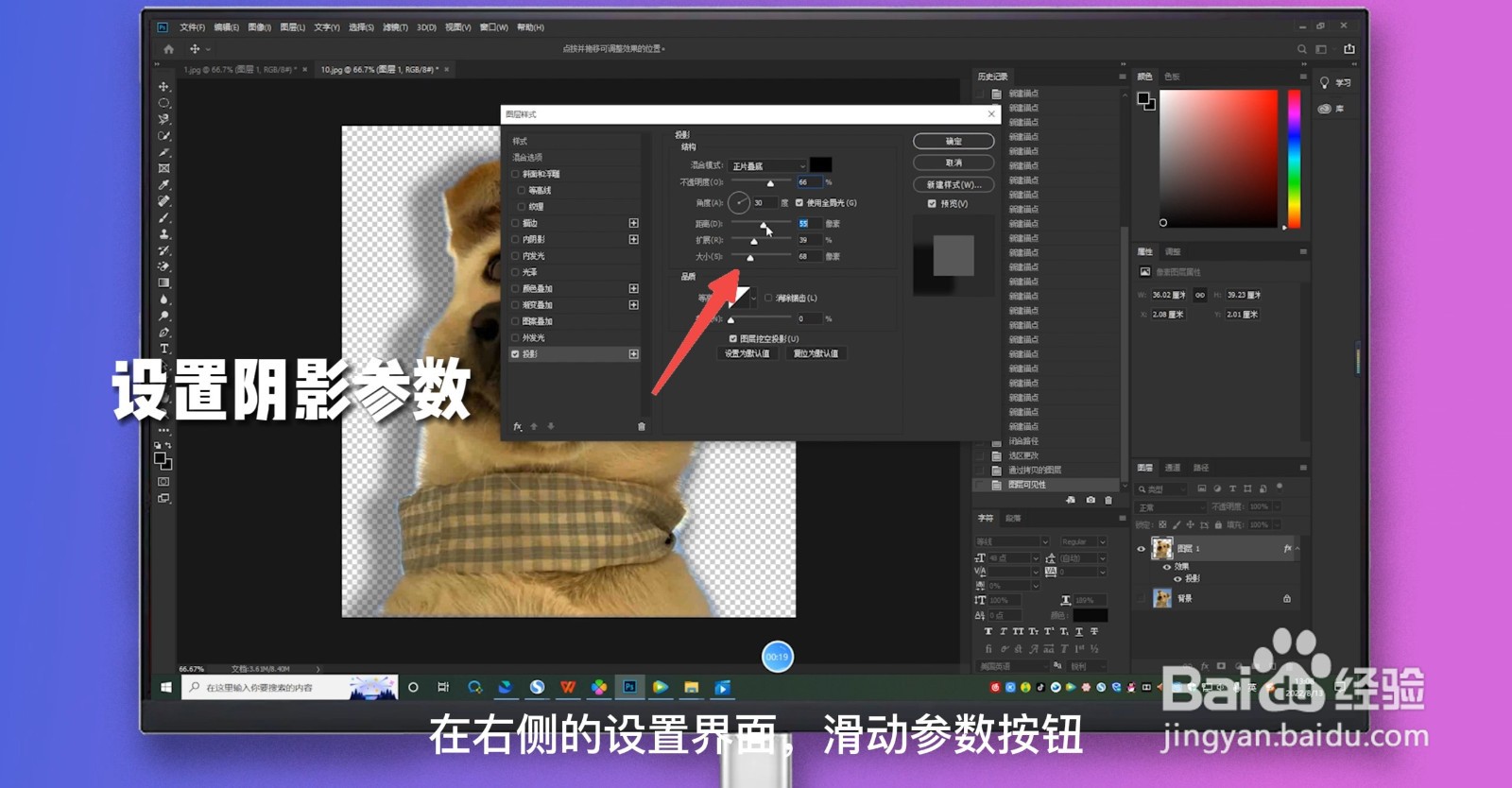Screen dimensions: 1512x788
Task: Enable the 斜面和浮雕 checkbox
Action: (x=516, y=174)
